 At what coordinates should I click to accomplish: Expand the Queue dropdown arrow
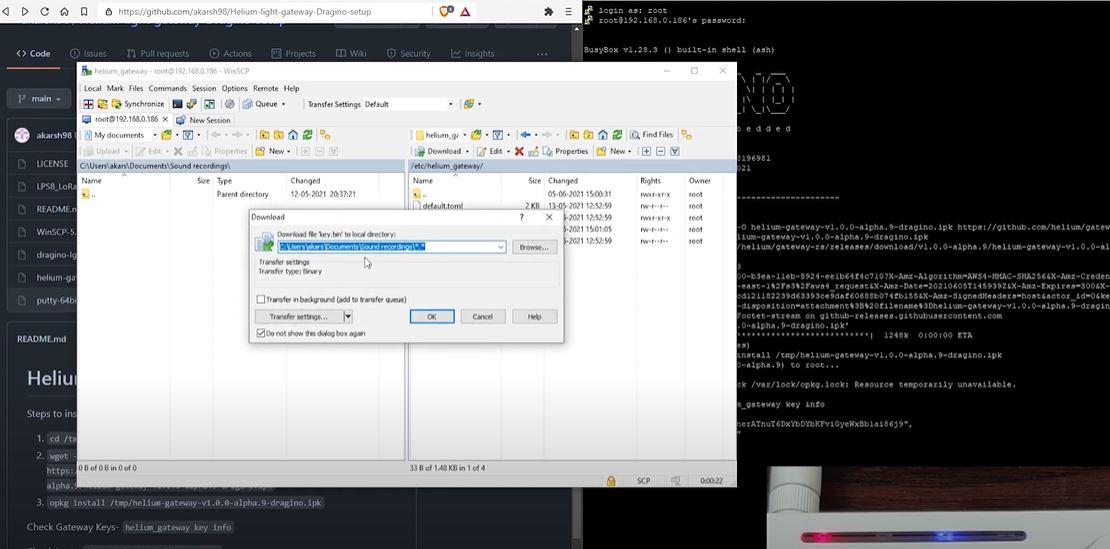[284, 104]
